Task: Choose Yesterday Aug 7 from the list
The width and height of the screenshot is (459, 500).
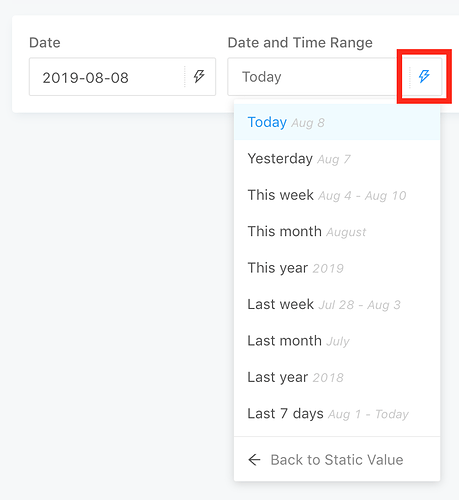Action: click(x=337, y=159)
